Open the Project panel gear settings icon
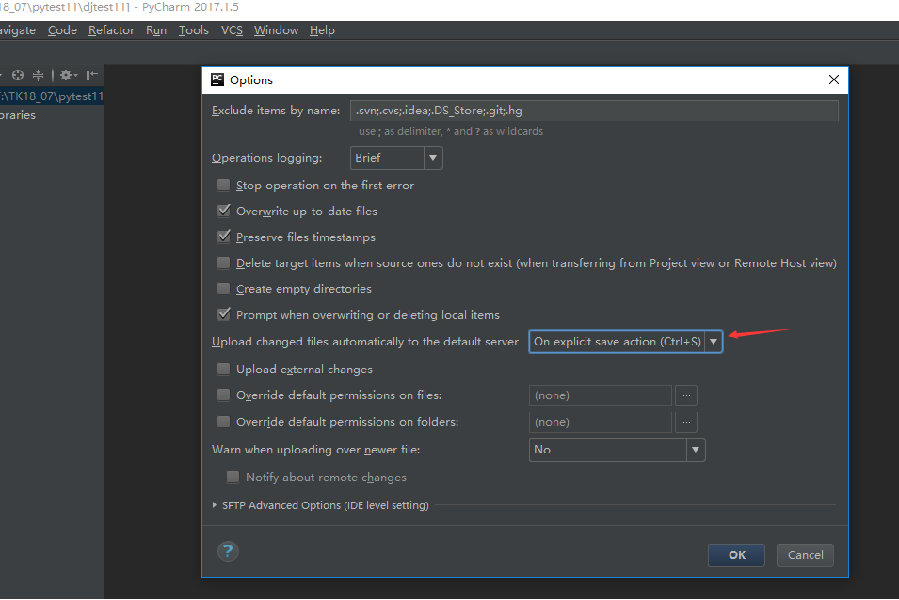 pos(68,75)
